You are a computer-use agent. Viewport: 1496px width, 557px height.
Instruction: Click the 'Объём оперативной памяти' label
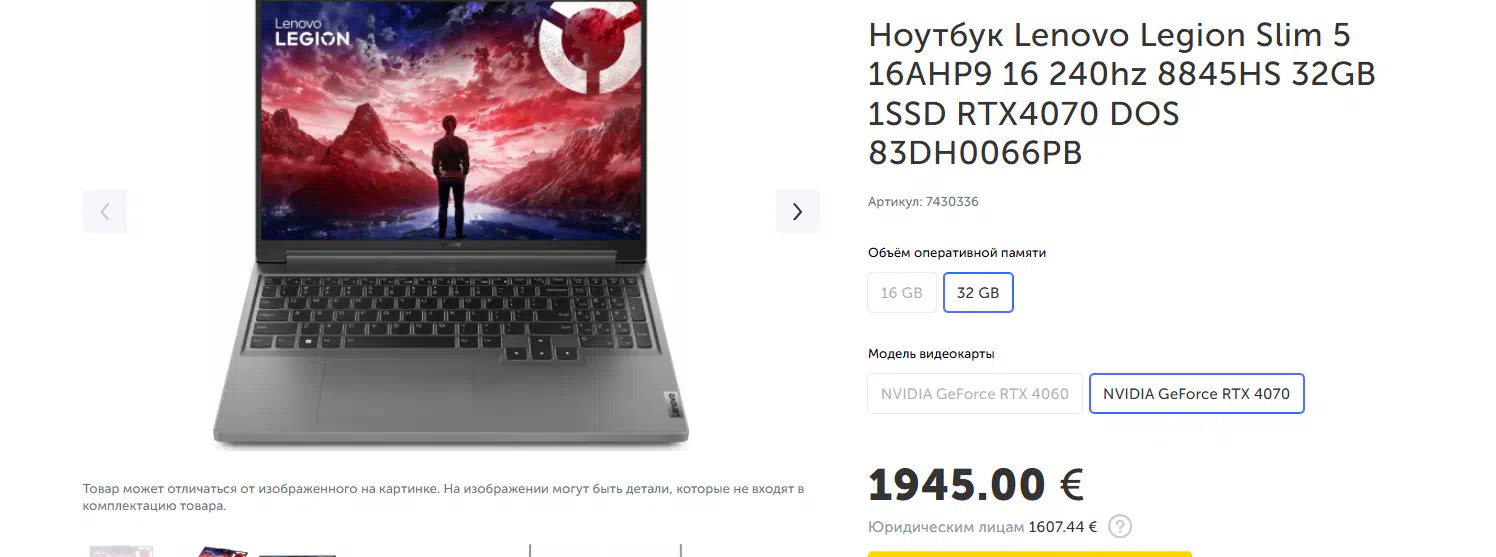click(x=957, y=253)
